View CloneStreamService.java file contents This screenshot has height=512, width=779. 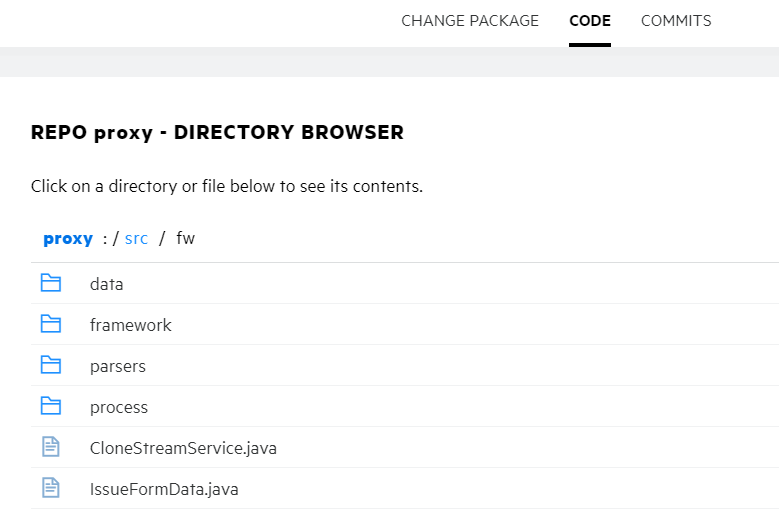[x=183, y=448]
